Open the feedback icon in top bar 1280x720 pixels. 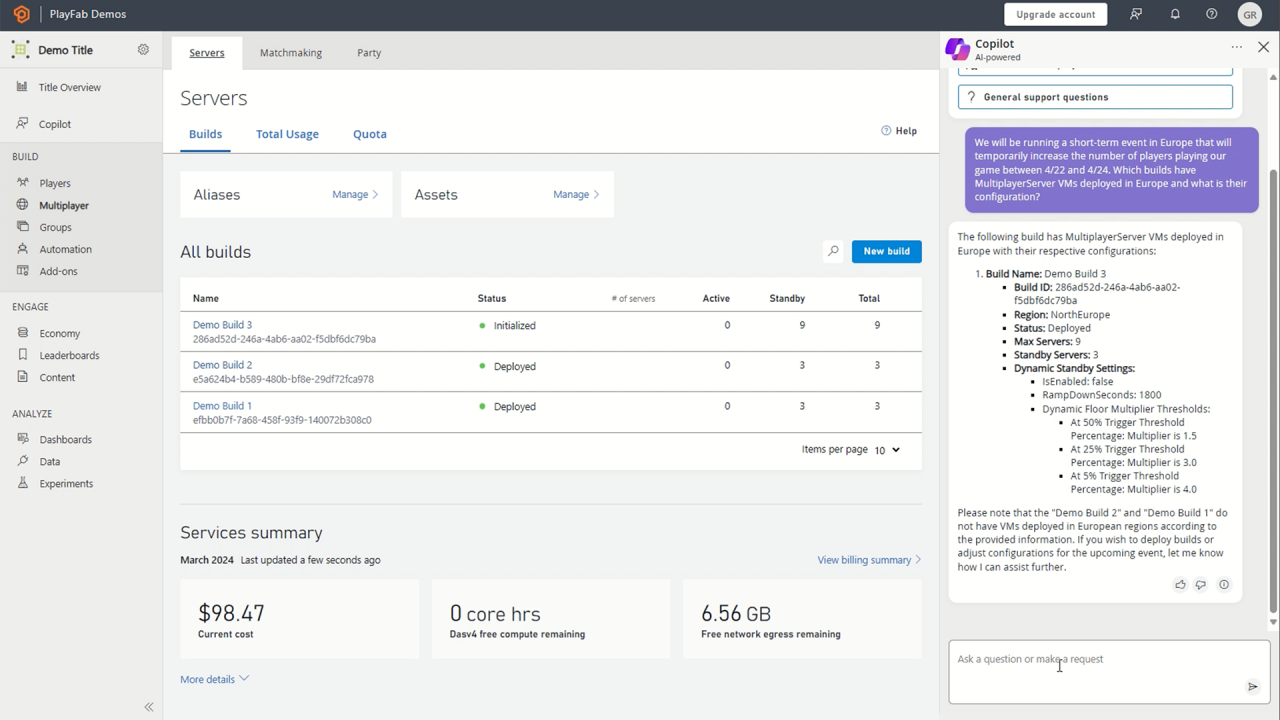click(1136, 14)
